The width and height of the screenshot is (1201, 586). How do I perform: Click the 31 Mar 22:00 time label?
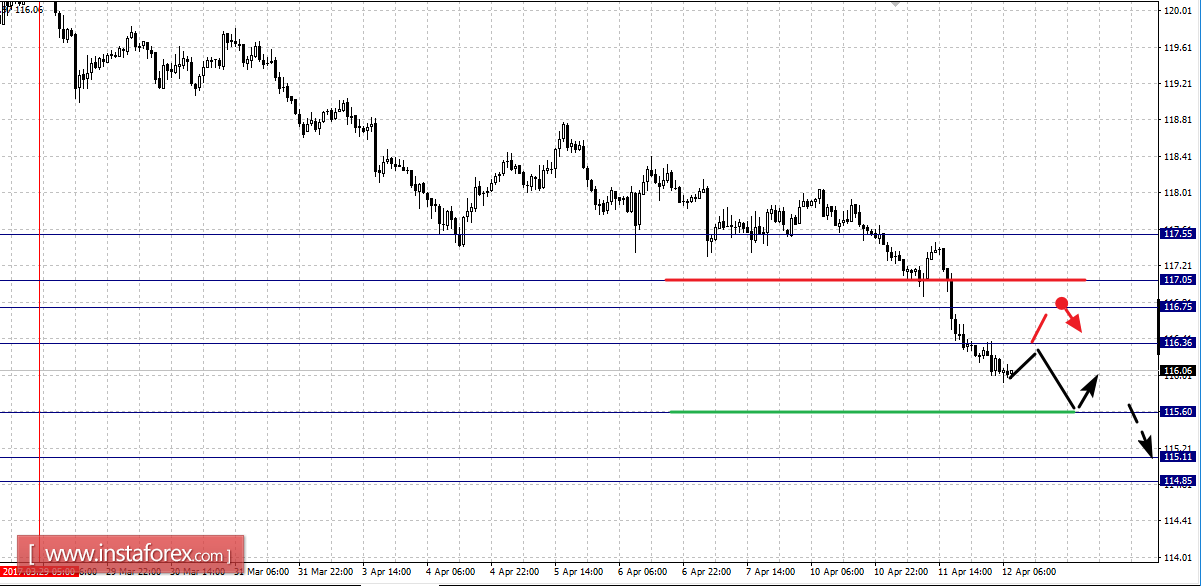tap(327, 572)
